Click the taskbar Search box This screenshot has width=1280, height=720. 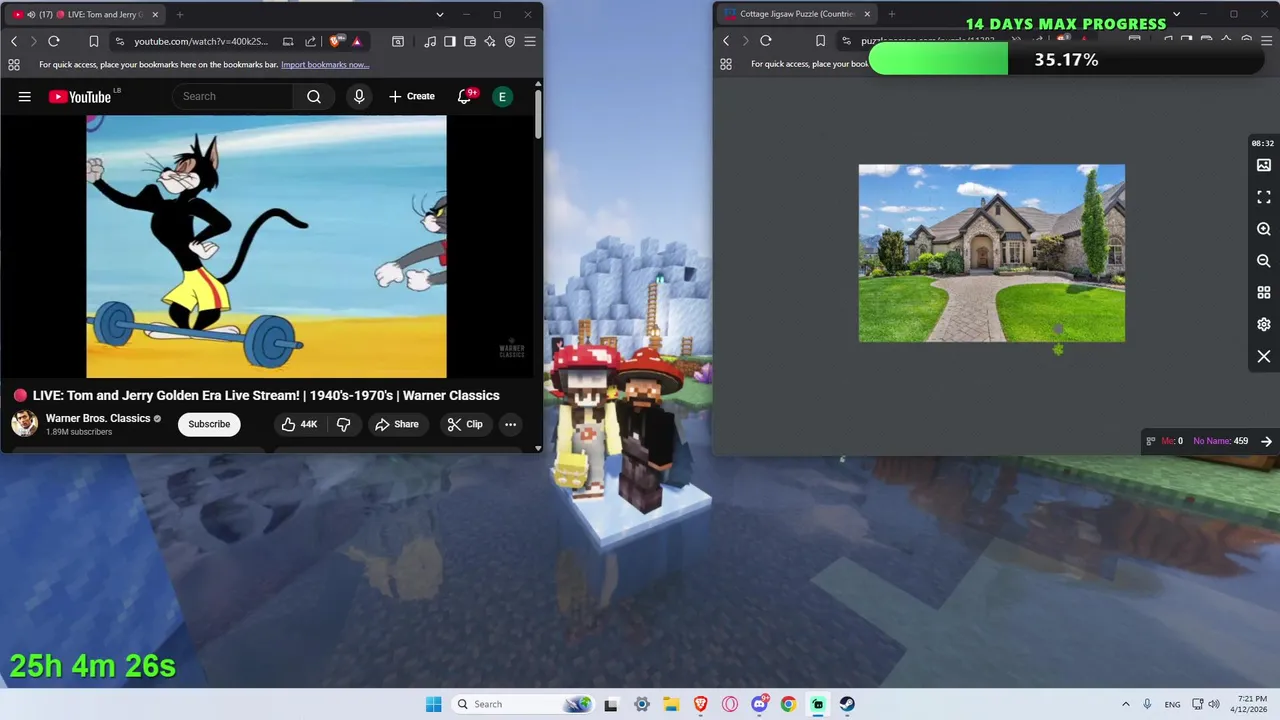coord(522,704)
